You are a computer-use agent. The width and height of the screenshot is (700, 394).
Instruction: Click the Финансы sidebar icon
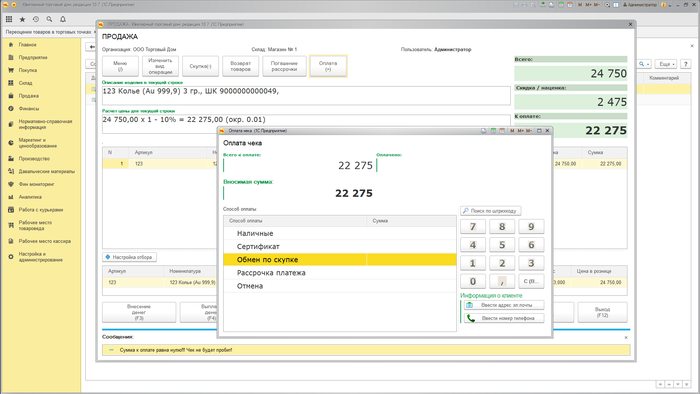[x=11, y=108]
